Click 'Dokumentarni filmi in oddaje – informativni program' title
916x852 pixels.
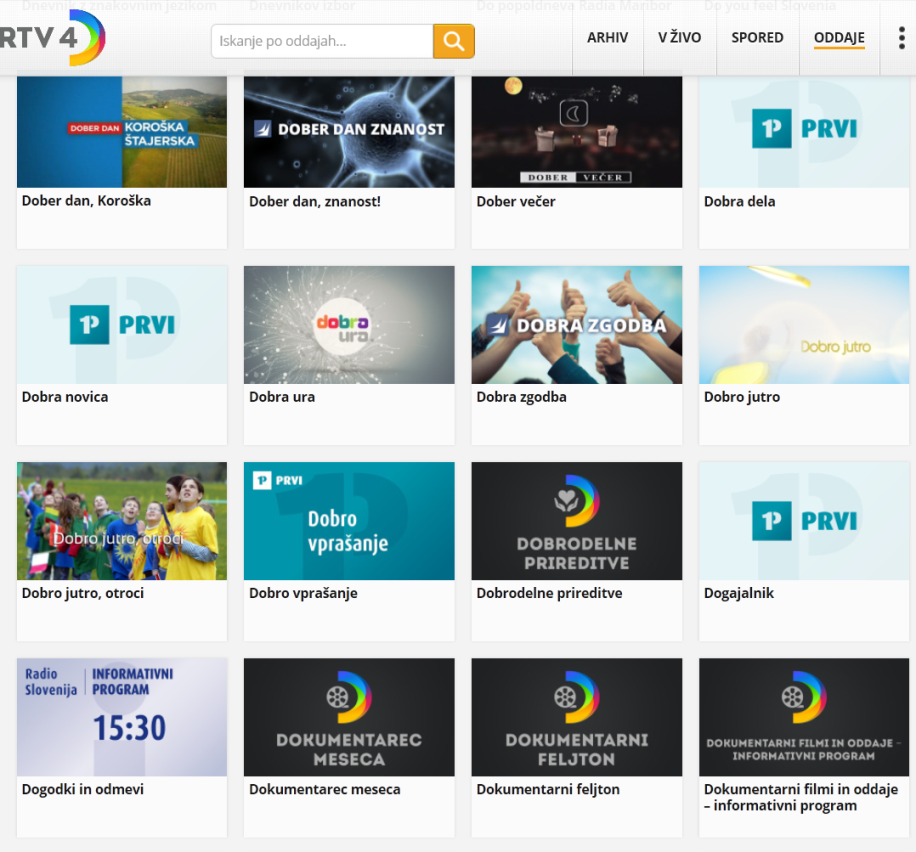click(801, 798)
